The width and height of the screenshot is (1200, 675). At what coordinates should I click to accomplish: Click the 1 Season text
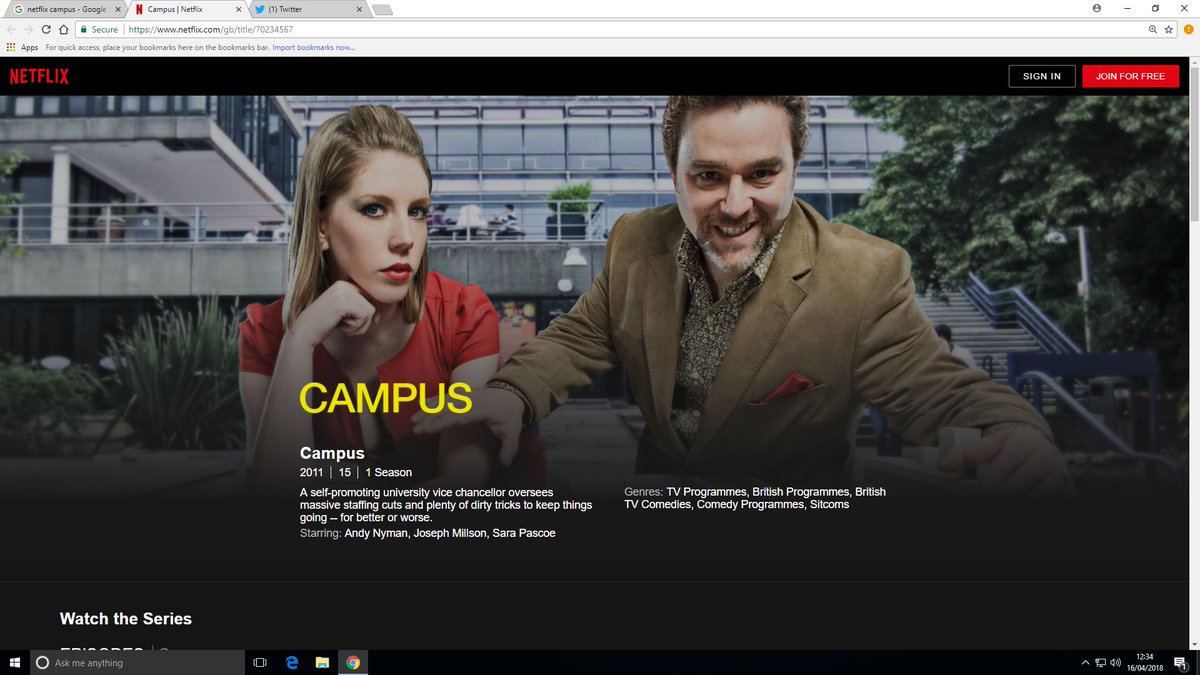click(388, 472)
